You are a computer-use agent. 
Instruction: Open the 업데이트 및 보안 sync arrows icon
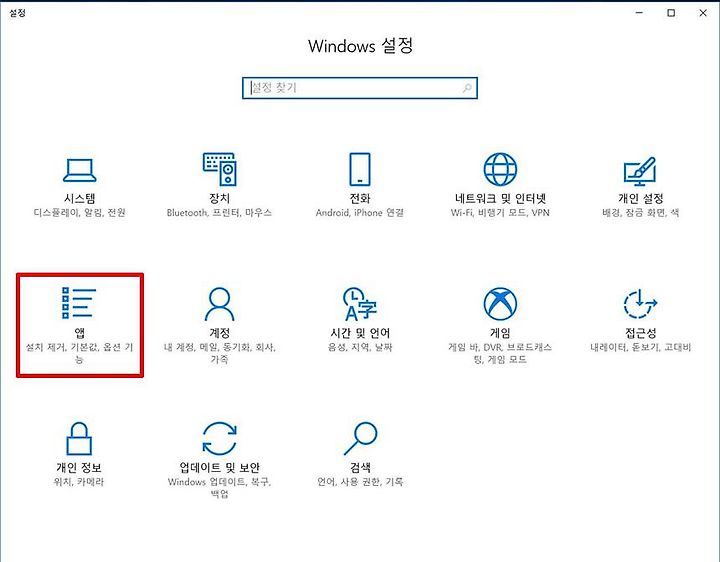point(219,439)
